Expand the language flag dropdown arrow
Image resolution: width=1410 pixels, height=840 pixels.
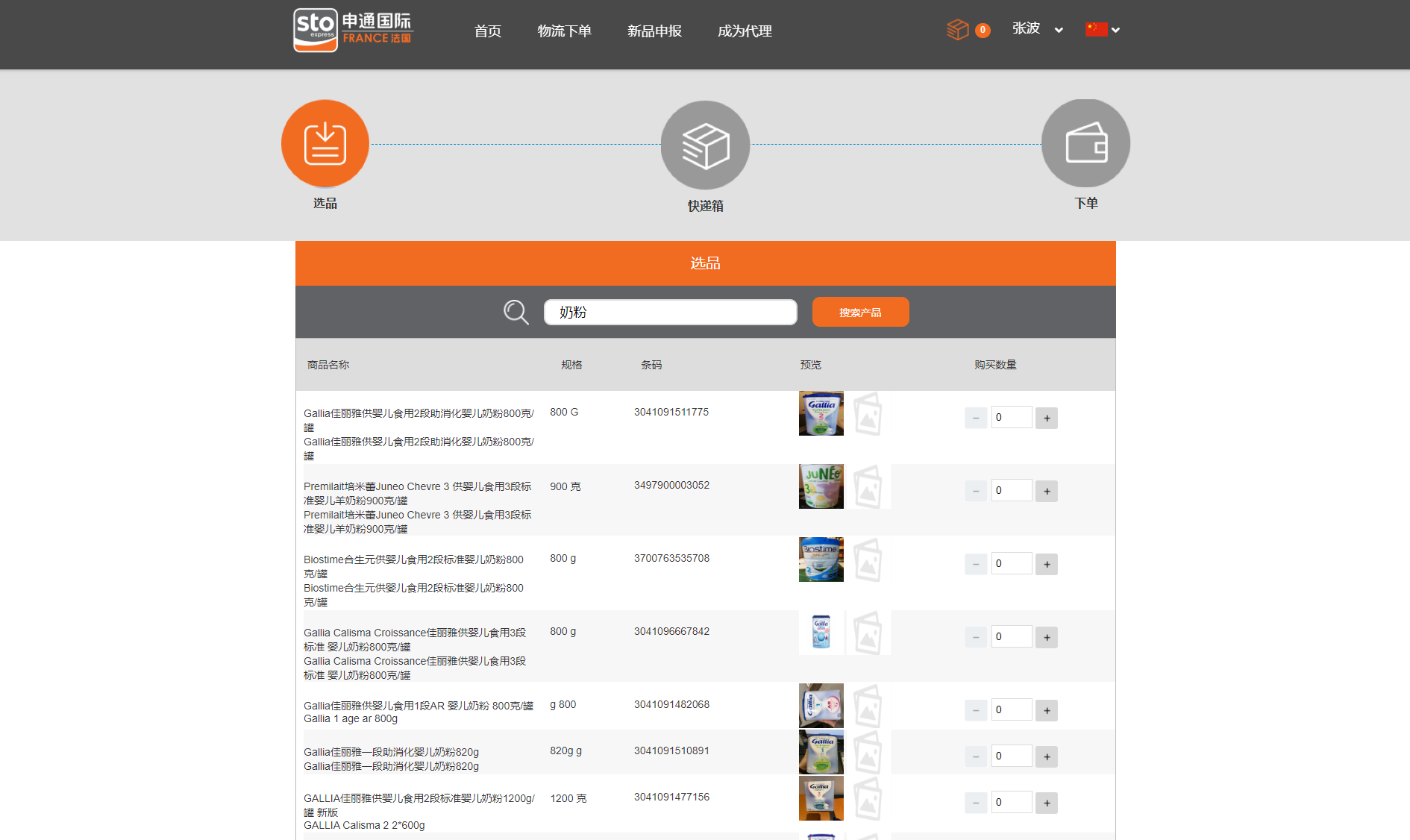(1115, 30)
